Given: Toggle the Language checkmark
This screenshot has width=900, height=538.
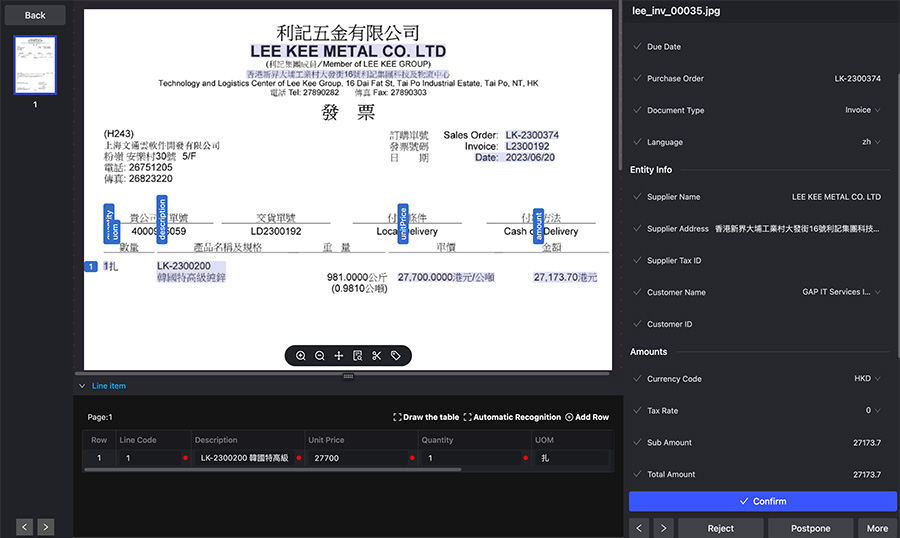Looking at the screenshot, I should 637,142.
